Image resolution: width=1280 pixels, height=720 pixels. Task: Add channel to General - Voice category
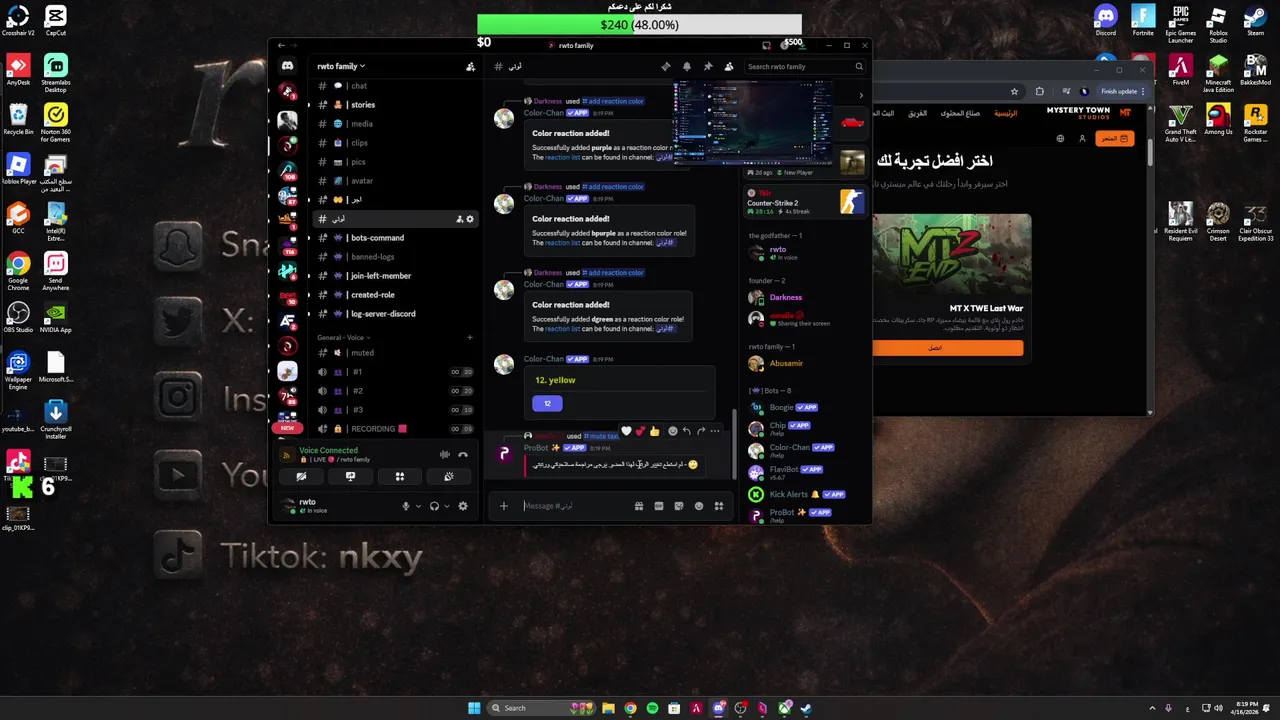click(x=469, y=338)
